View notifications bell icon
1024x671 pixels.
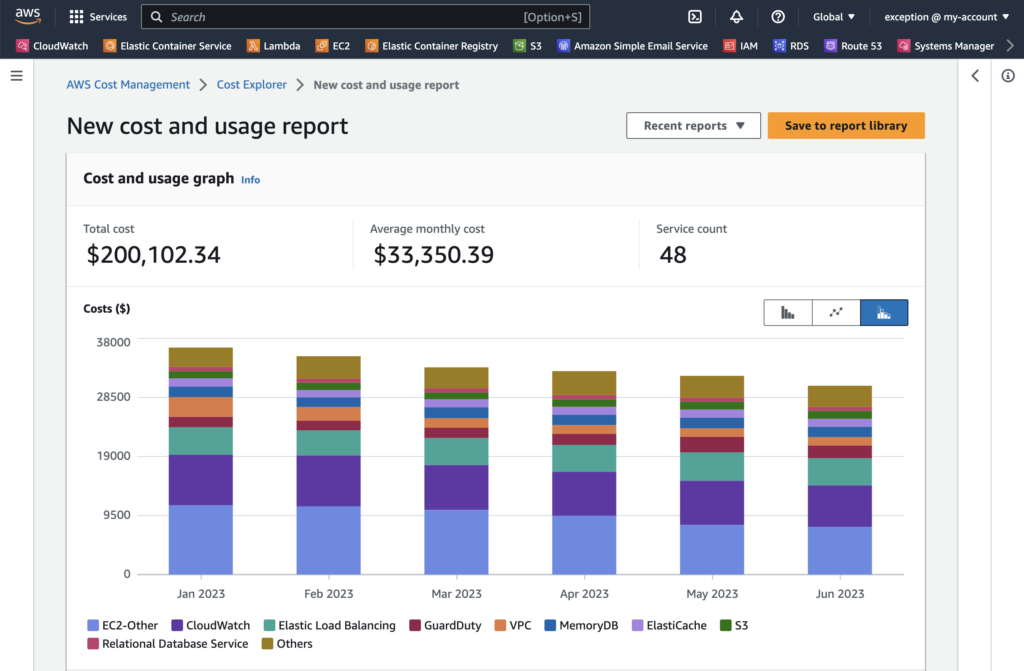tap(736, 17)
